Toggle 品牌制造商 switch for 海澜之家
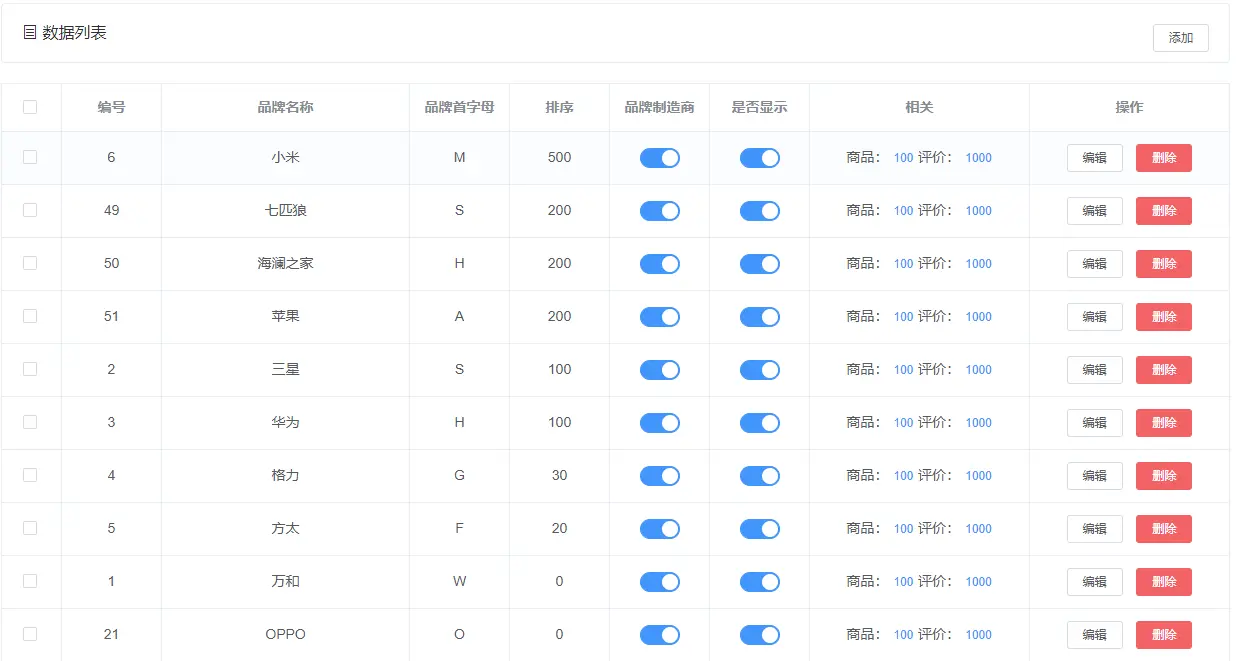The height and width of the screenshot is (661, 1242). coord(660,264)
